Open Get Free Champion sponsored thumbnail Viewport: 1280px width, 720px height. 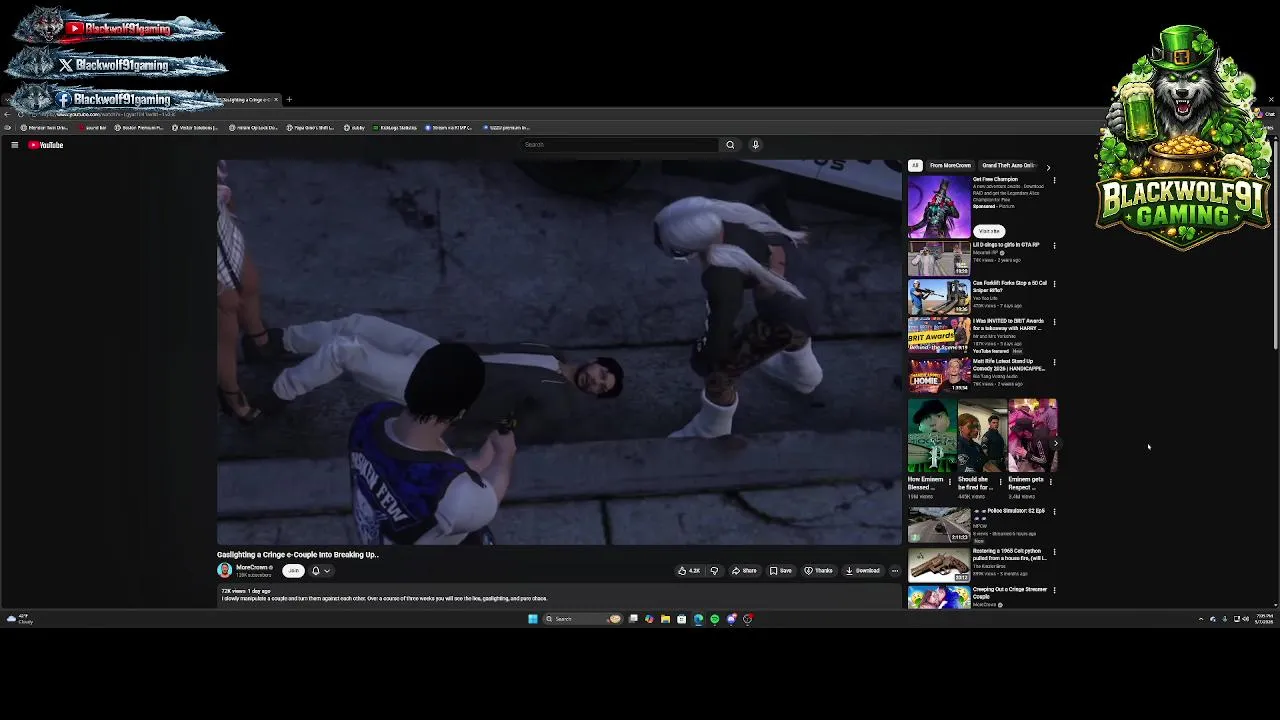(939, 206)
